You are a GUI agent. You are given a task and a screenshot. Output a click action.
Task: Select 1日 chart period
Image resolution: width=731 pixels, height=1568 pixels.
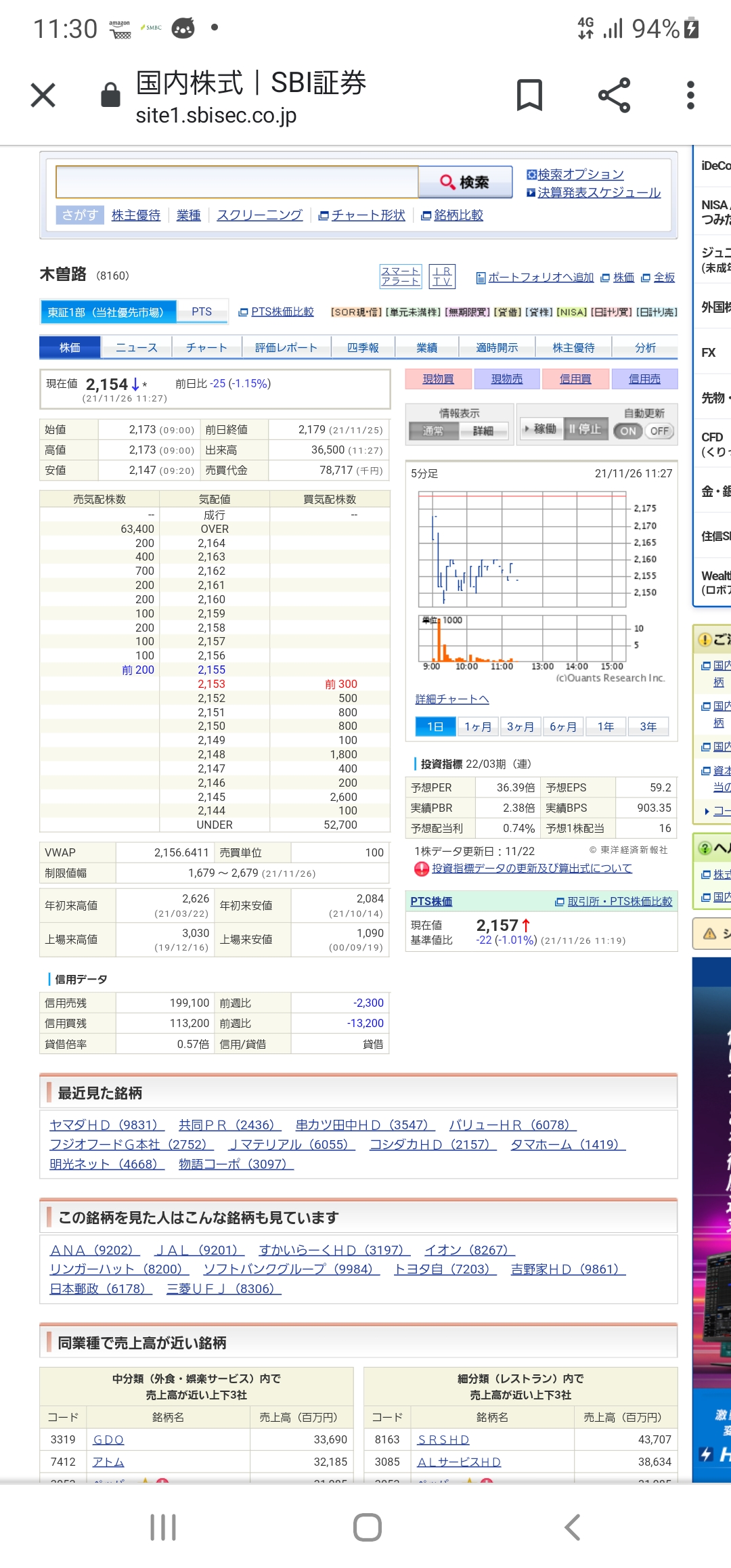[435, 726]
